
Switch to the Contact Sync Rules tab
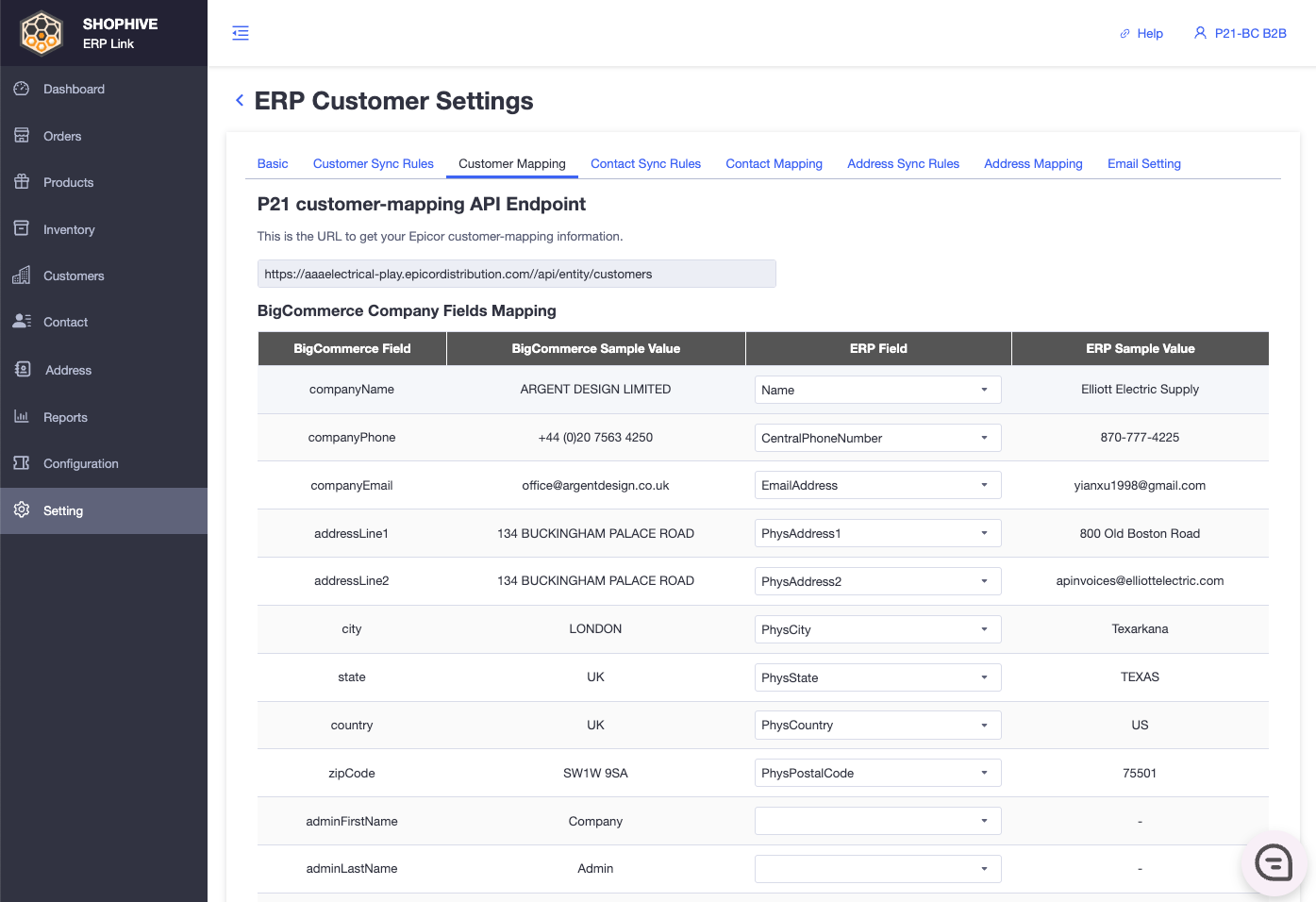(646, 163)
